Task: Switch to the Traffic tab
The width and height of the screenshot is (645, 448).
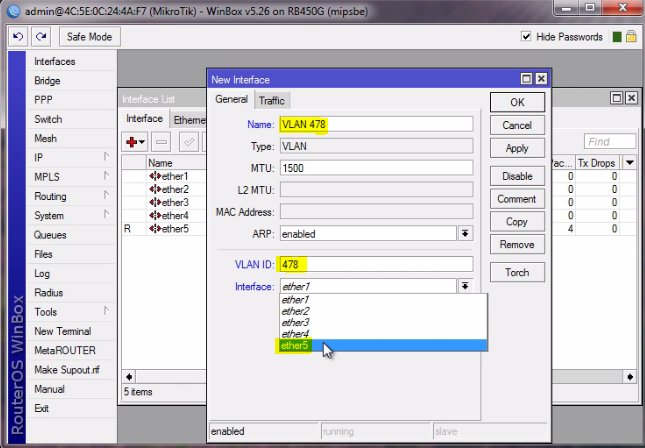Action: point(272,101)
